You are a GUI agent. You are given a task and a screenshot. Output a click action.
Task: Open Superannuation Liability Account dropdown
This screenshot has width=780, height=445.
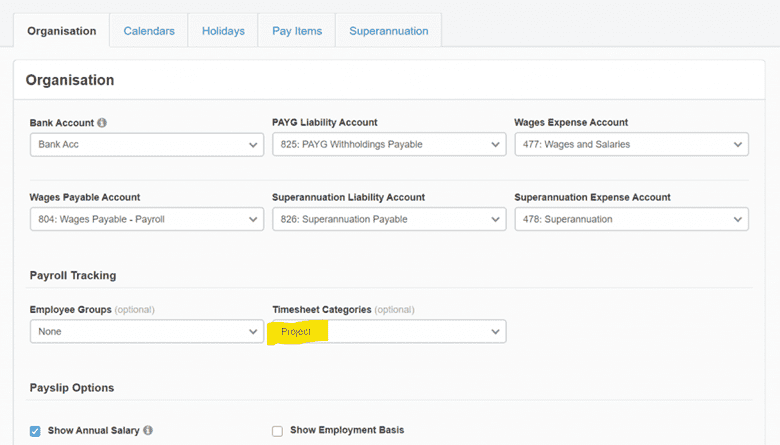[x=388, y=219]
